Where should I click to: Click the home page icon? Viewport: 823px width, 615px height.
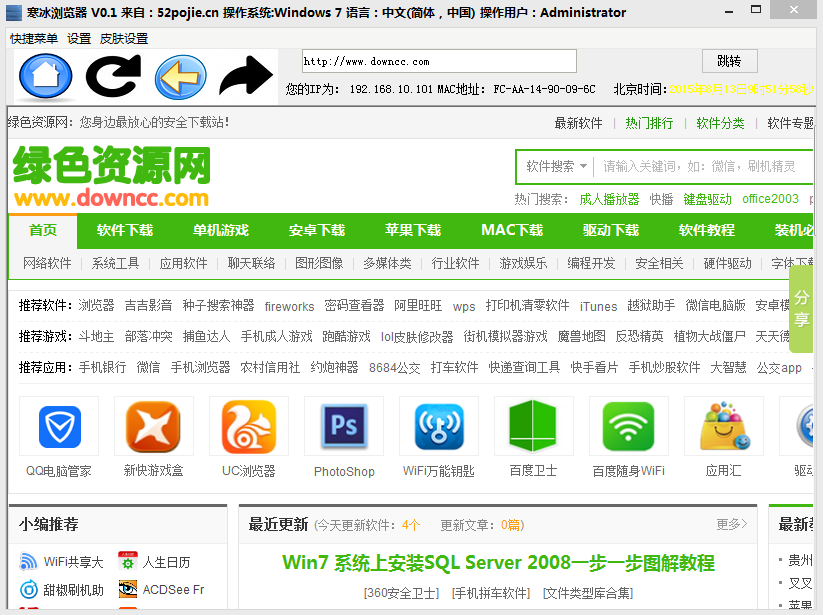44,76
